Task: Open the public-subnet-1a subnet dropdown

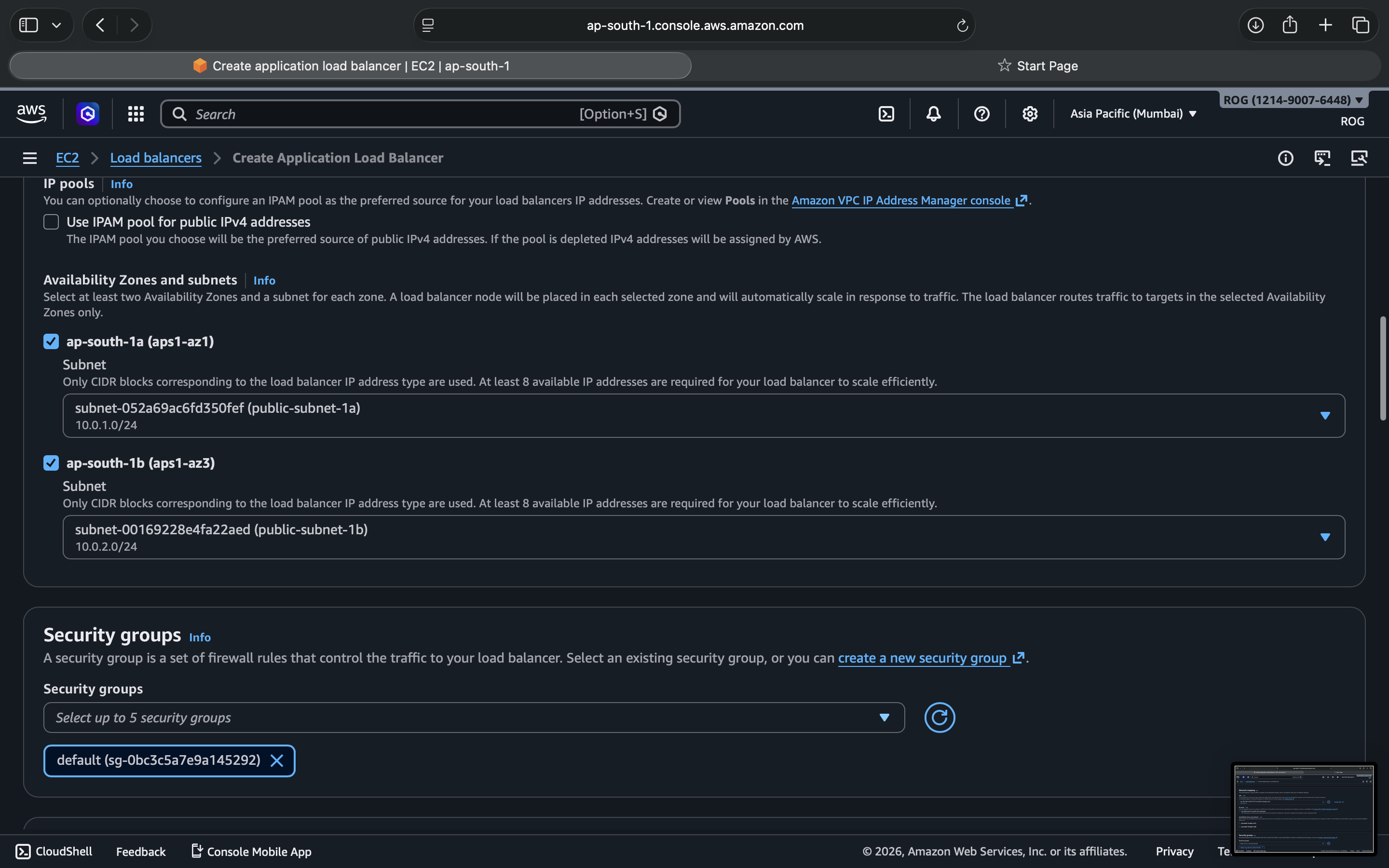Action: (703, 416)
